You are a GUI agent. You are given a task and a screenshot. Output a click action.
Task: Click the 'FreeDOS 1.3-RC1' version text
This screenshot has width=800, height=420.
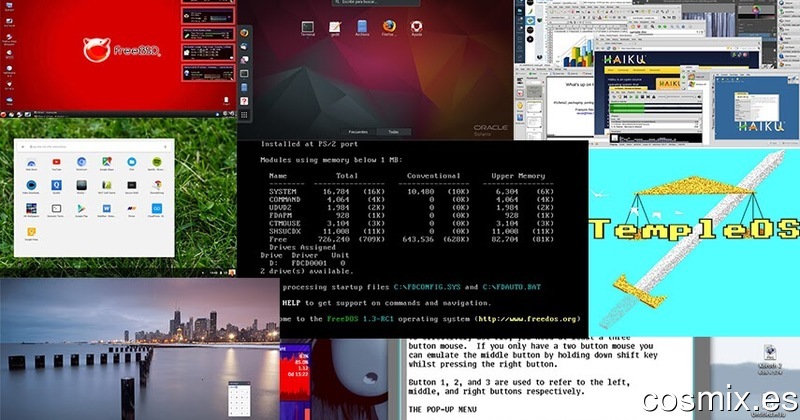360,319
